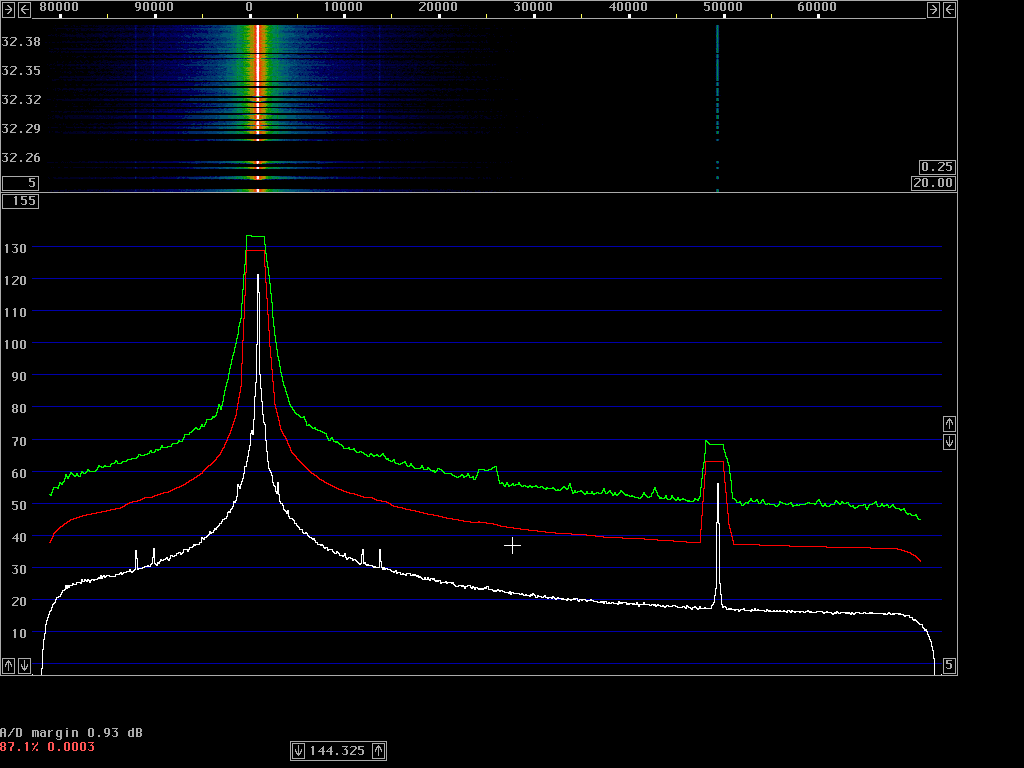Click the 60000 frequency scale label
The height and width of the screenshot is (768, 1024).
pos(817,7)
